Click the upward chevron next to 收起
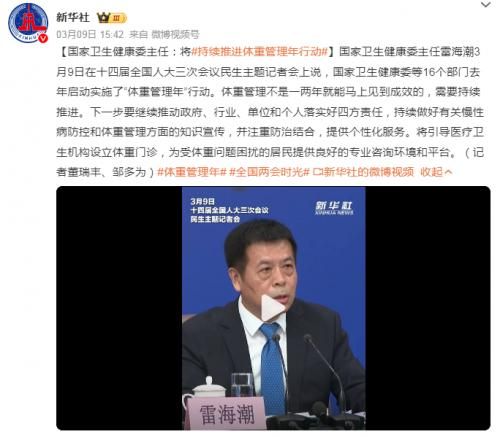500x437 pixels. [x=448, y=172]
